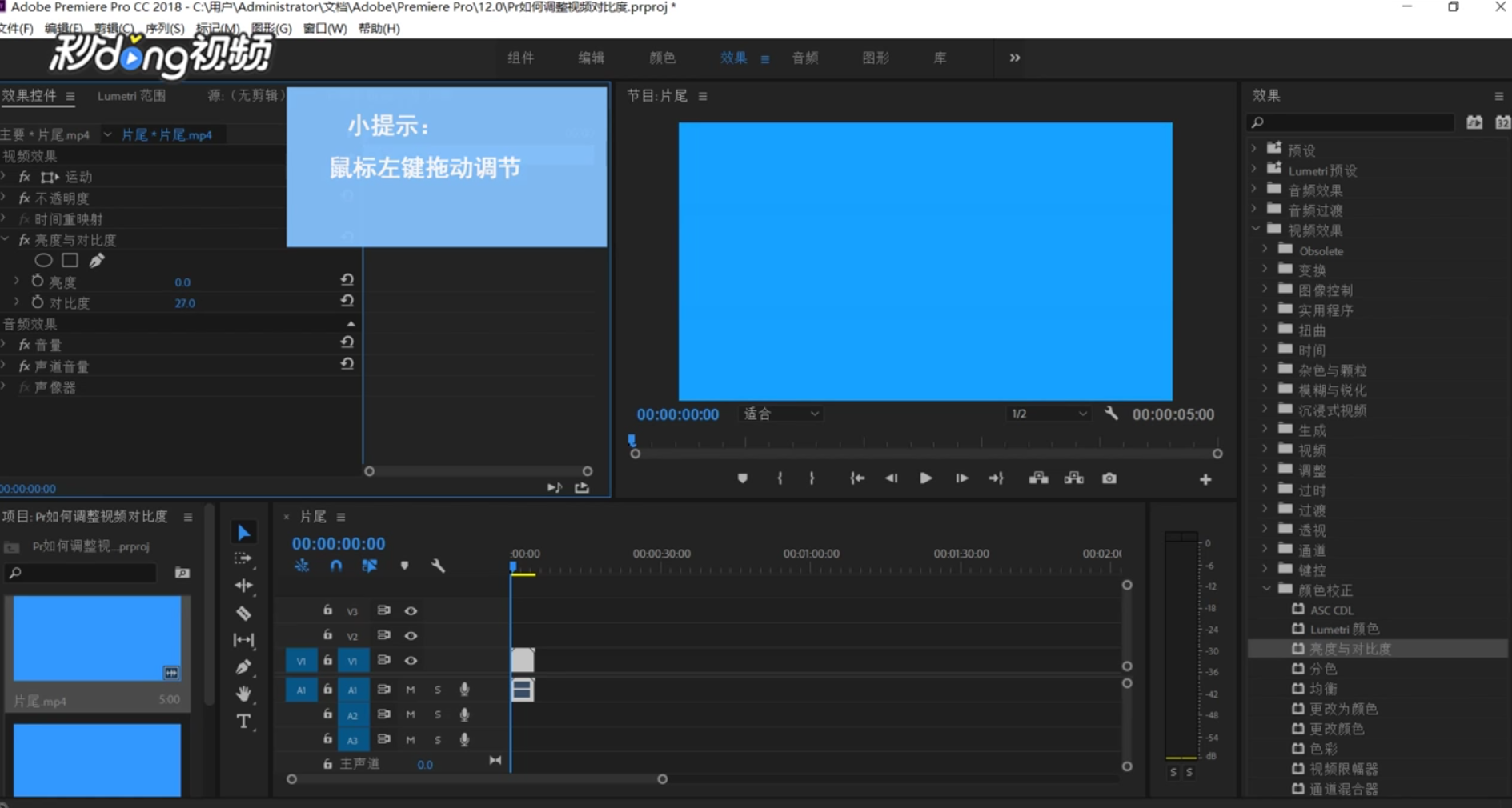Toggle animation stopwatch for 亮度
The height and width of the screenshot is (808, 1512).
(38, 281)
